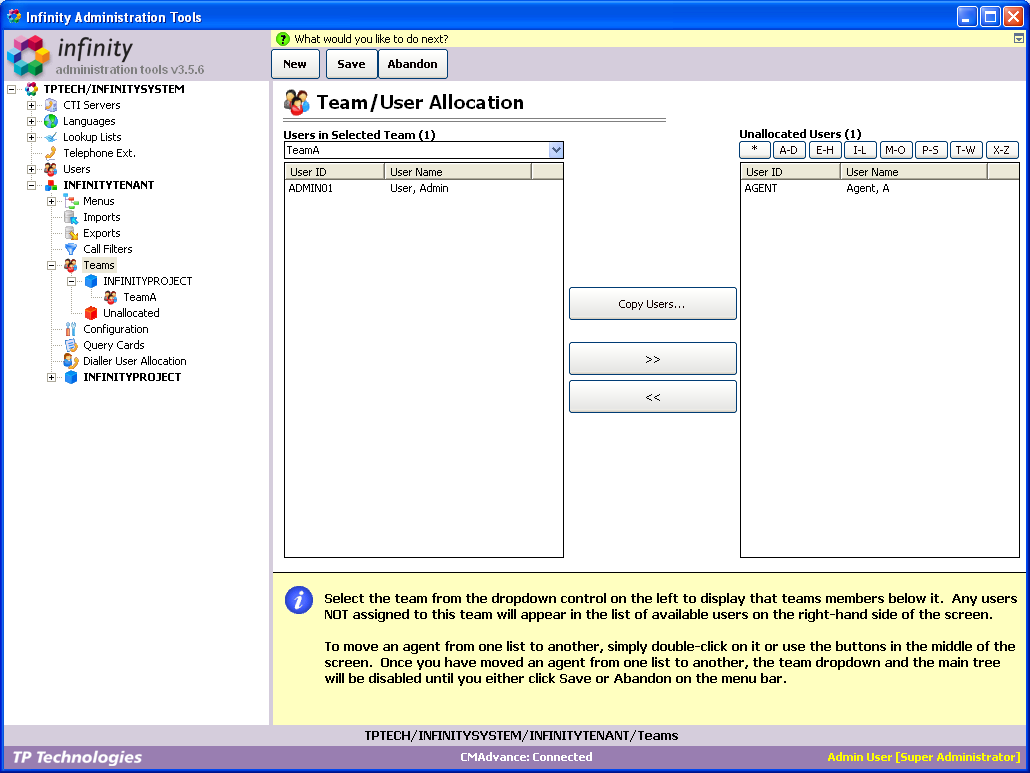Sort unallocated list by User Name column
Image resolution: width=1030 pixels, height=773 pixels.
point(914,172)
